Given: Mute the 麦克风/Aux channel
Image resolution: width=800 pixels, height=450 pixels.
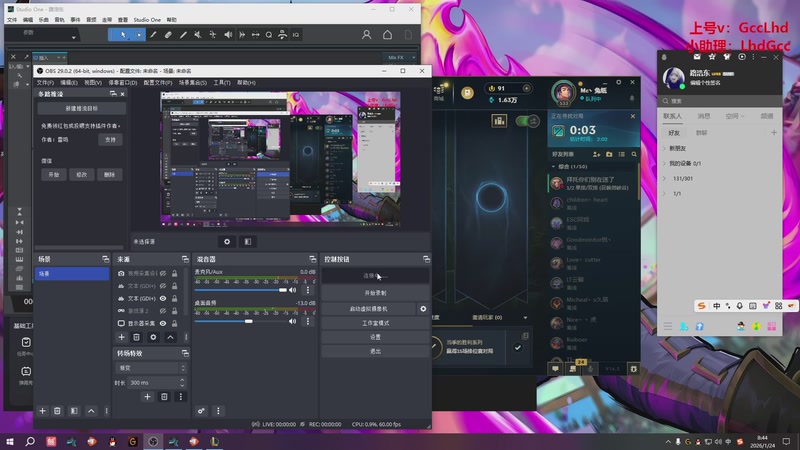Looking at the screenshot, I should pyautogui.click(x=292, y=290).
